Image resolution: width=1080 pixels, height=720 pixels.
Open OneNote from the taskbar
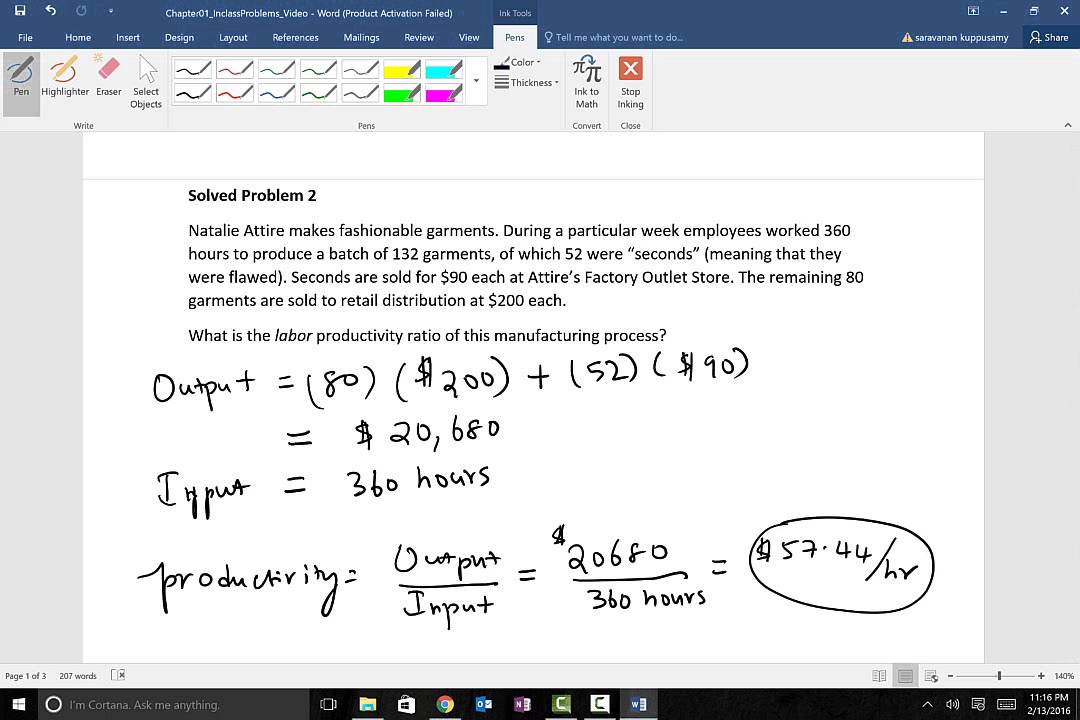coord(522,704)
